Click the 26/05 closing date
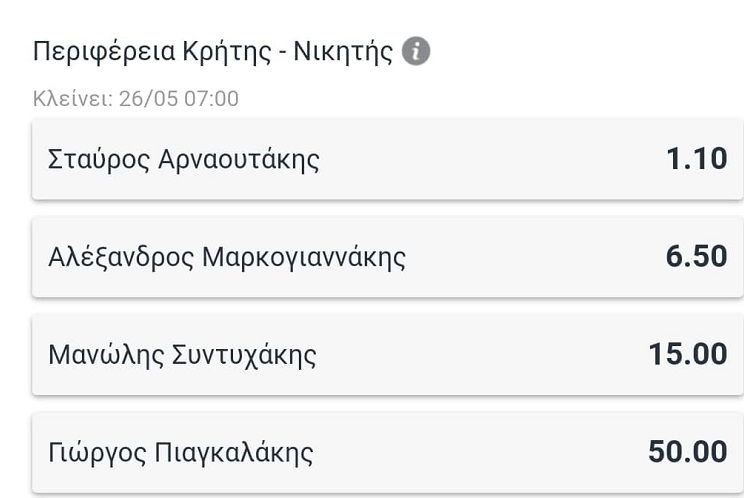 149,99
